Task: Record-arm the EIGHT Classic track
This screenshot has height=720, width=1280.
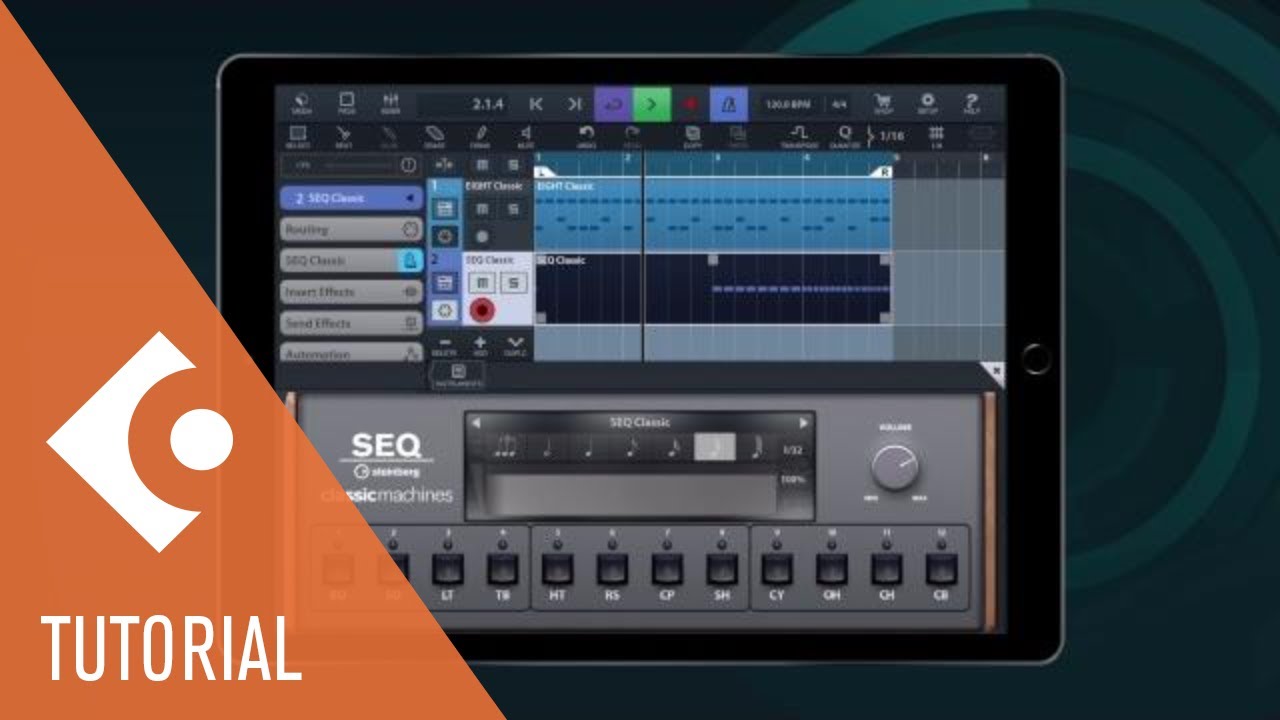Action: click(x=482, y=237)
